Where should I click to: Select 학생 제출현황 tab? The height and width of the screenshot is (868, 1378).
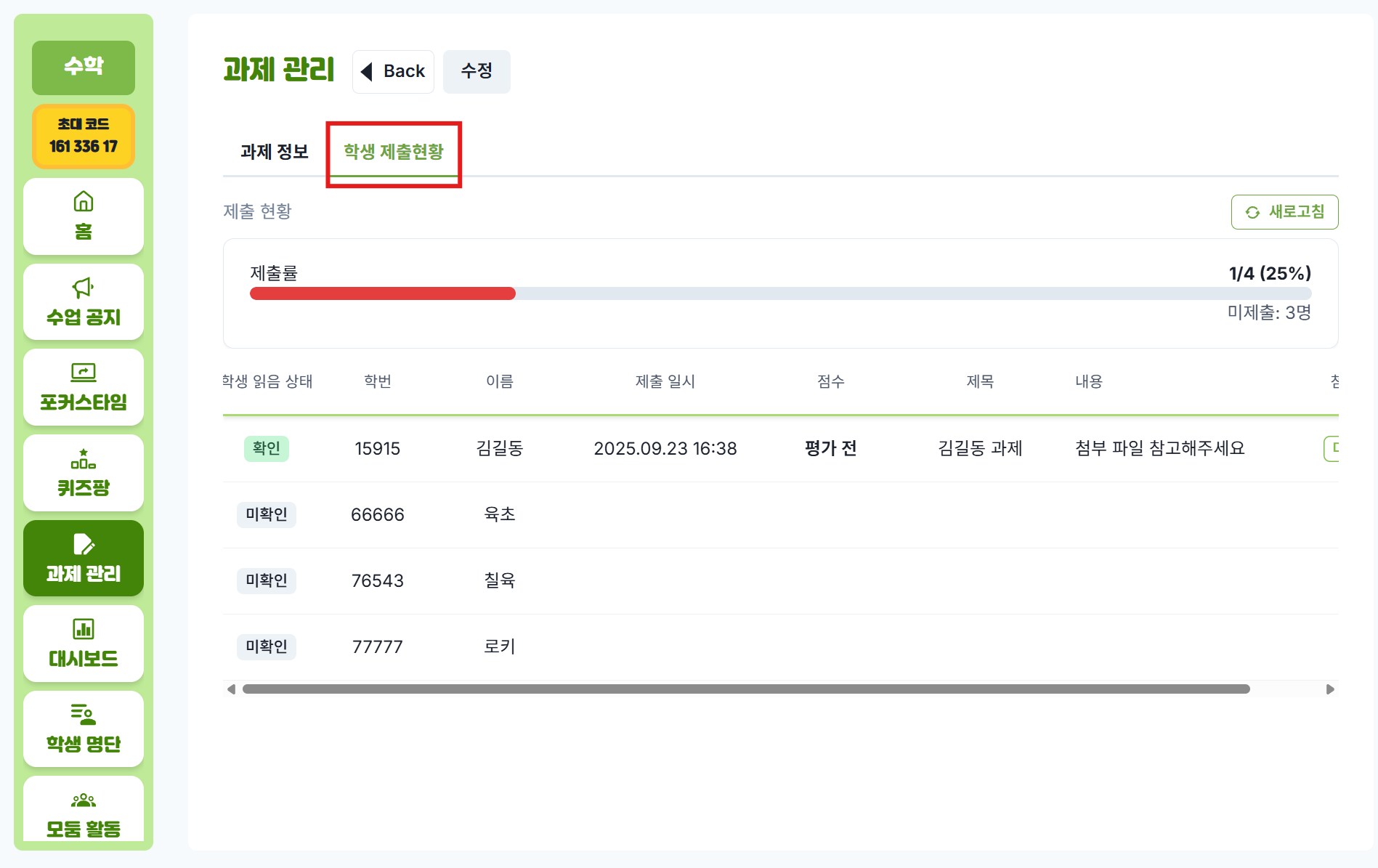(x=394, y=152)
